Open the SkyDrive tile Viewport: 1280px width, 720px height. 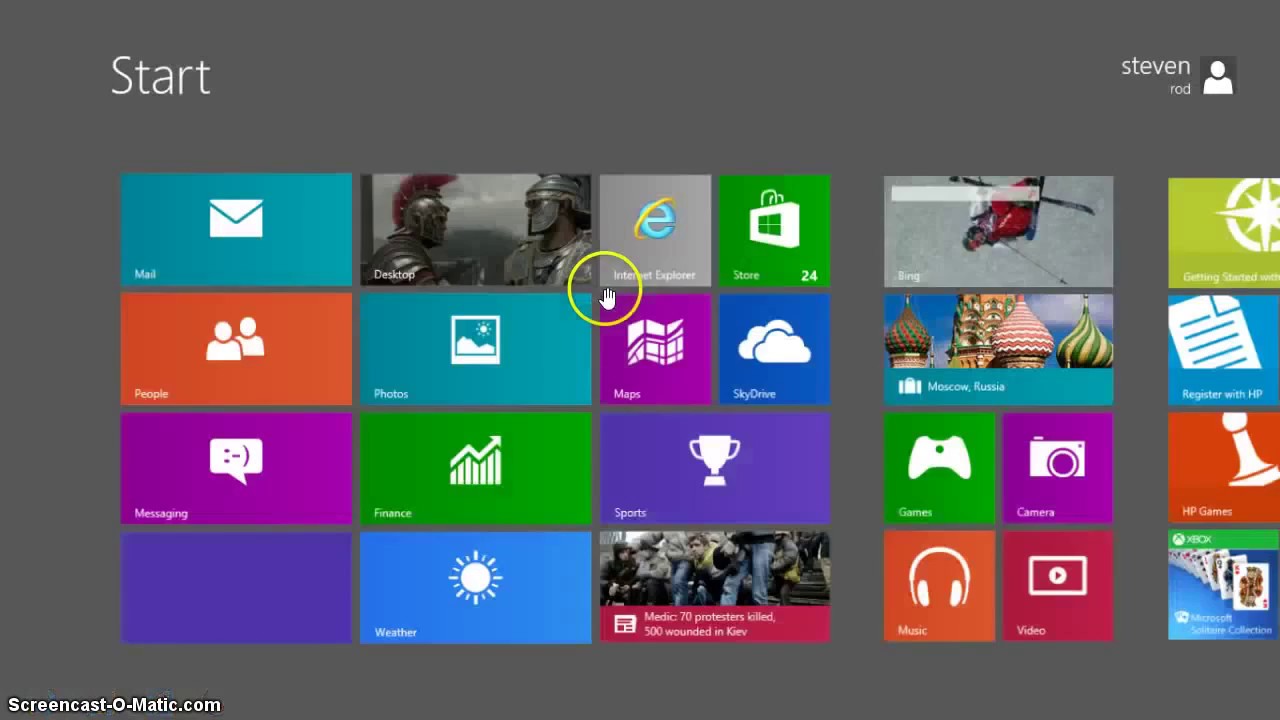(x=774, y=349)
